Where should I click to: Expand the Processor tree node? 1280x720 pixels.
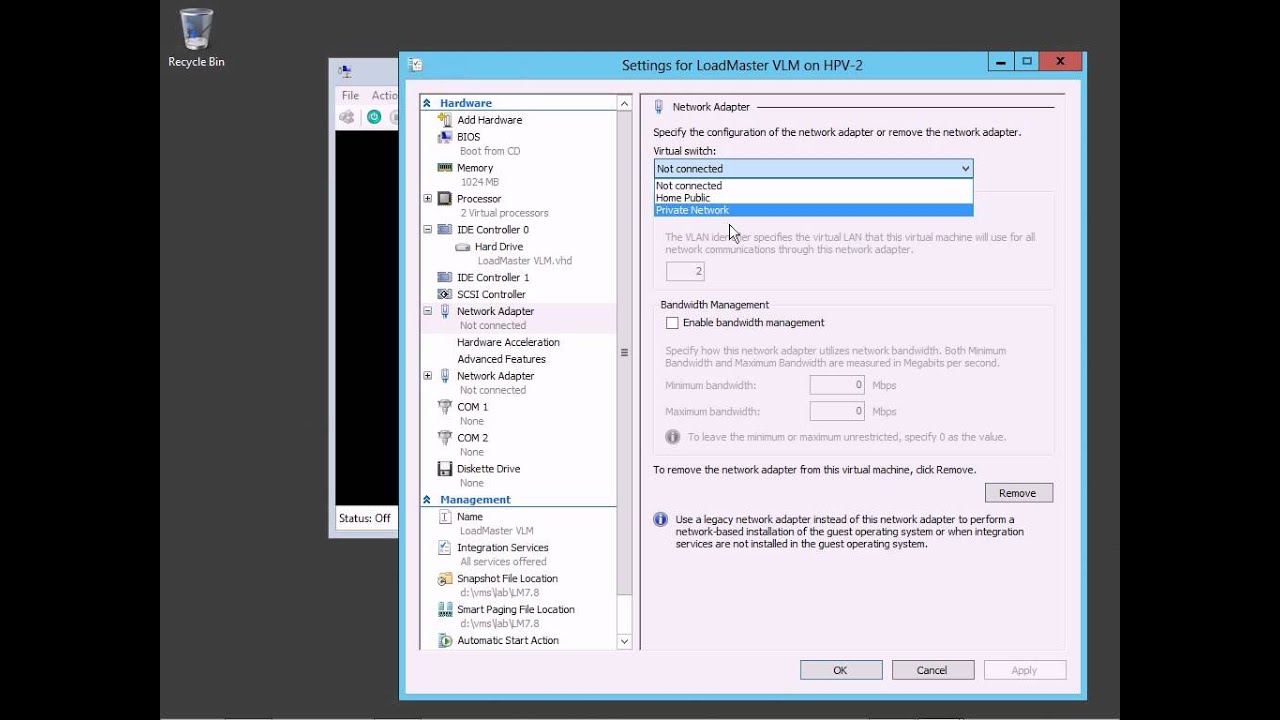428,199
